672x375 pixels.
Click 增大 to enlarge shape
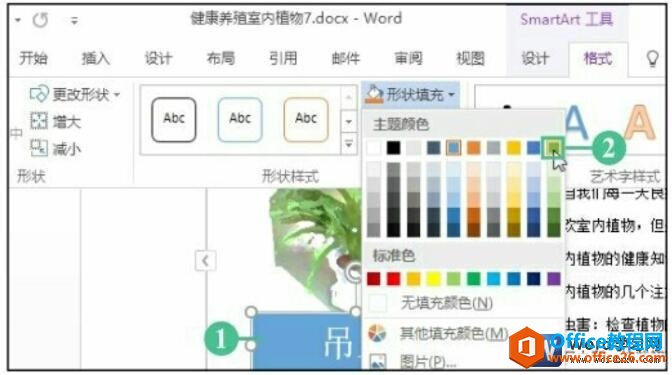point(56,122)
